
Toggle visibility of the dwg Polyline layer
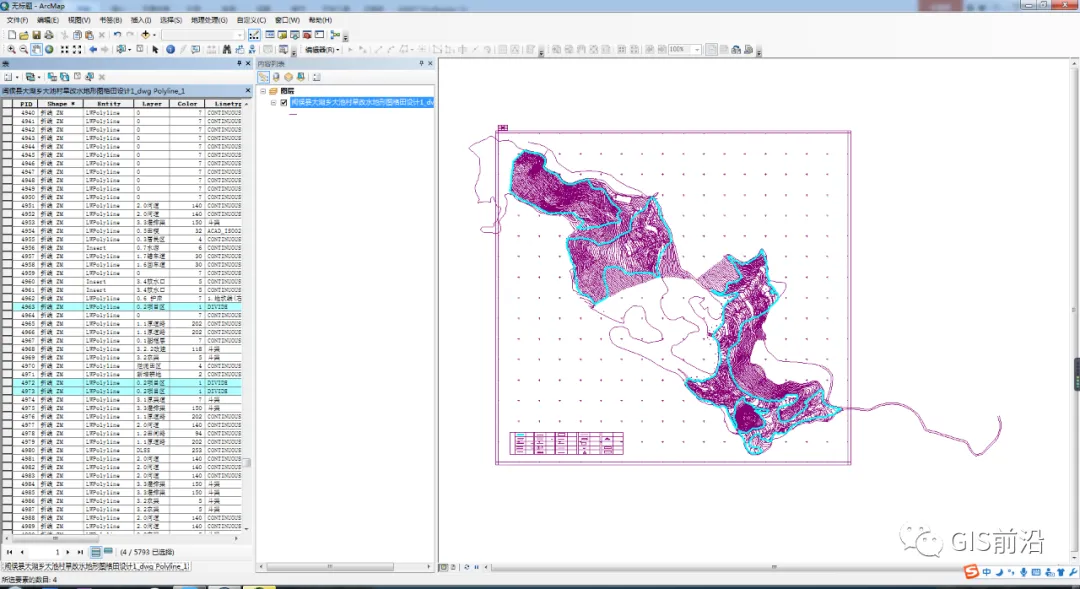coord(284,103)
